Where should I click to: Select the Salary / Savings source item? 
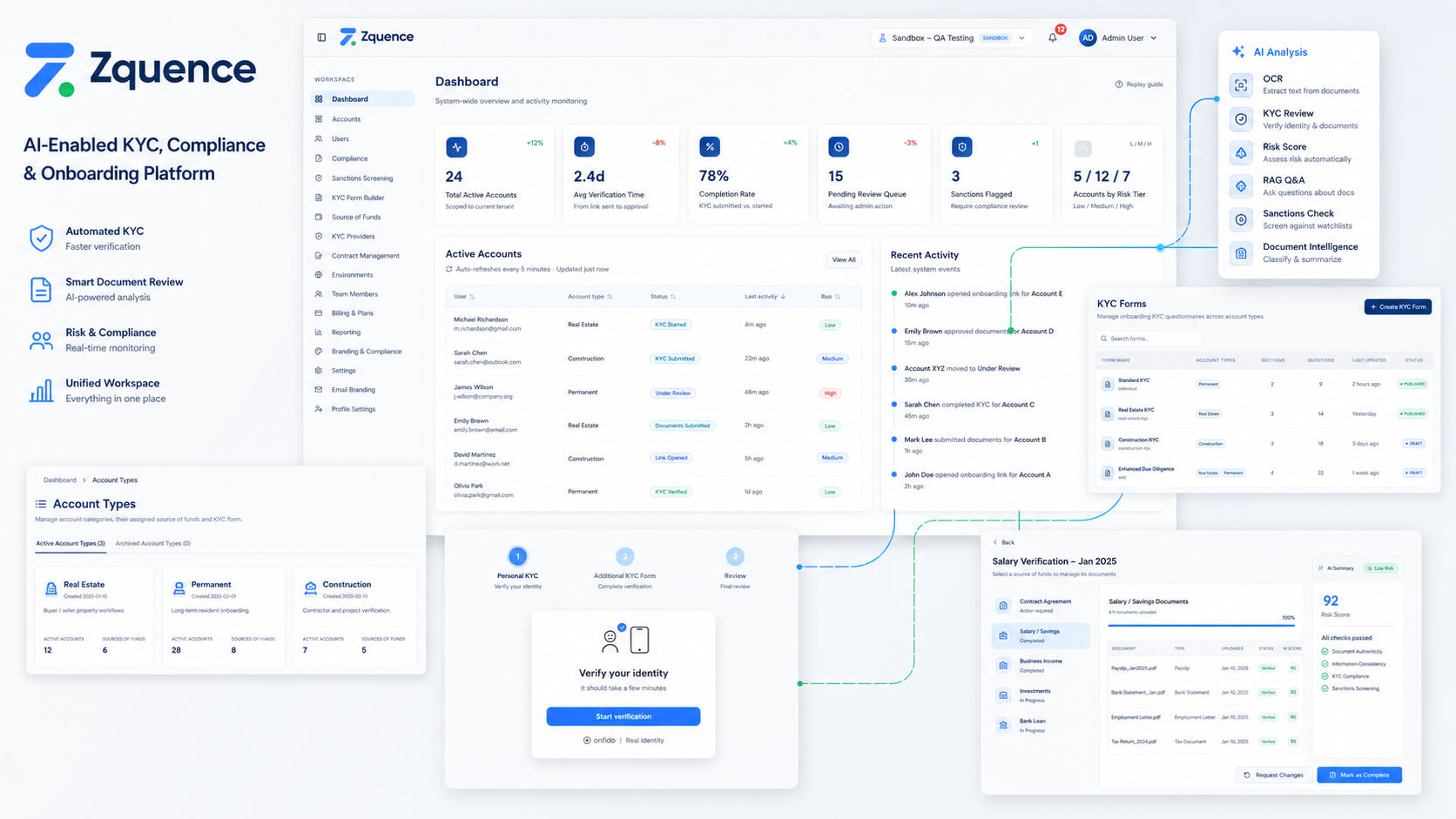(x=1041, y=635)
